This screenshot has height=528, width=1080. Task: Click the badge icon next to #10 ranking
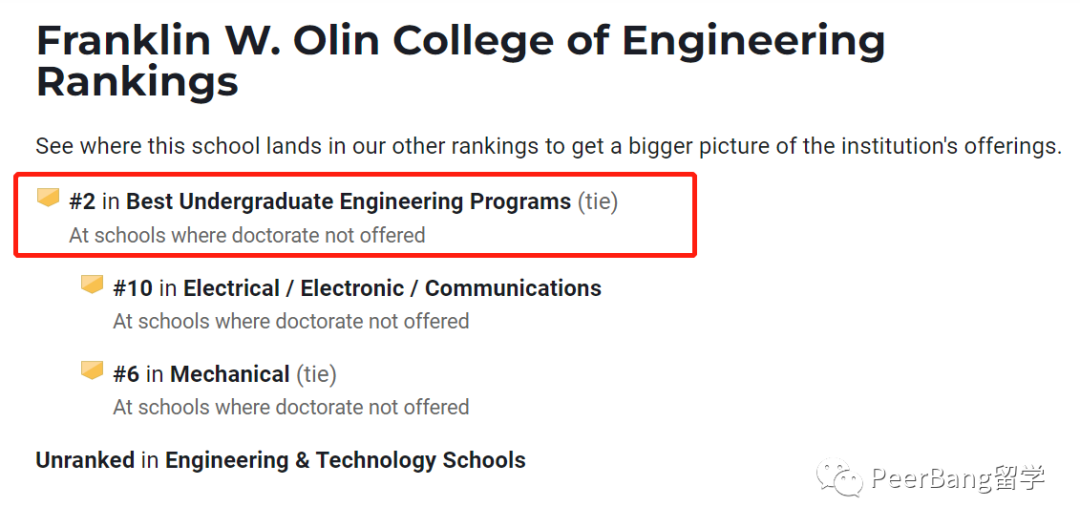coord(92,284)
